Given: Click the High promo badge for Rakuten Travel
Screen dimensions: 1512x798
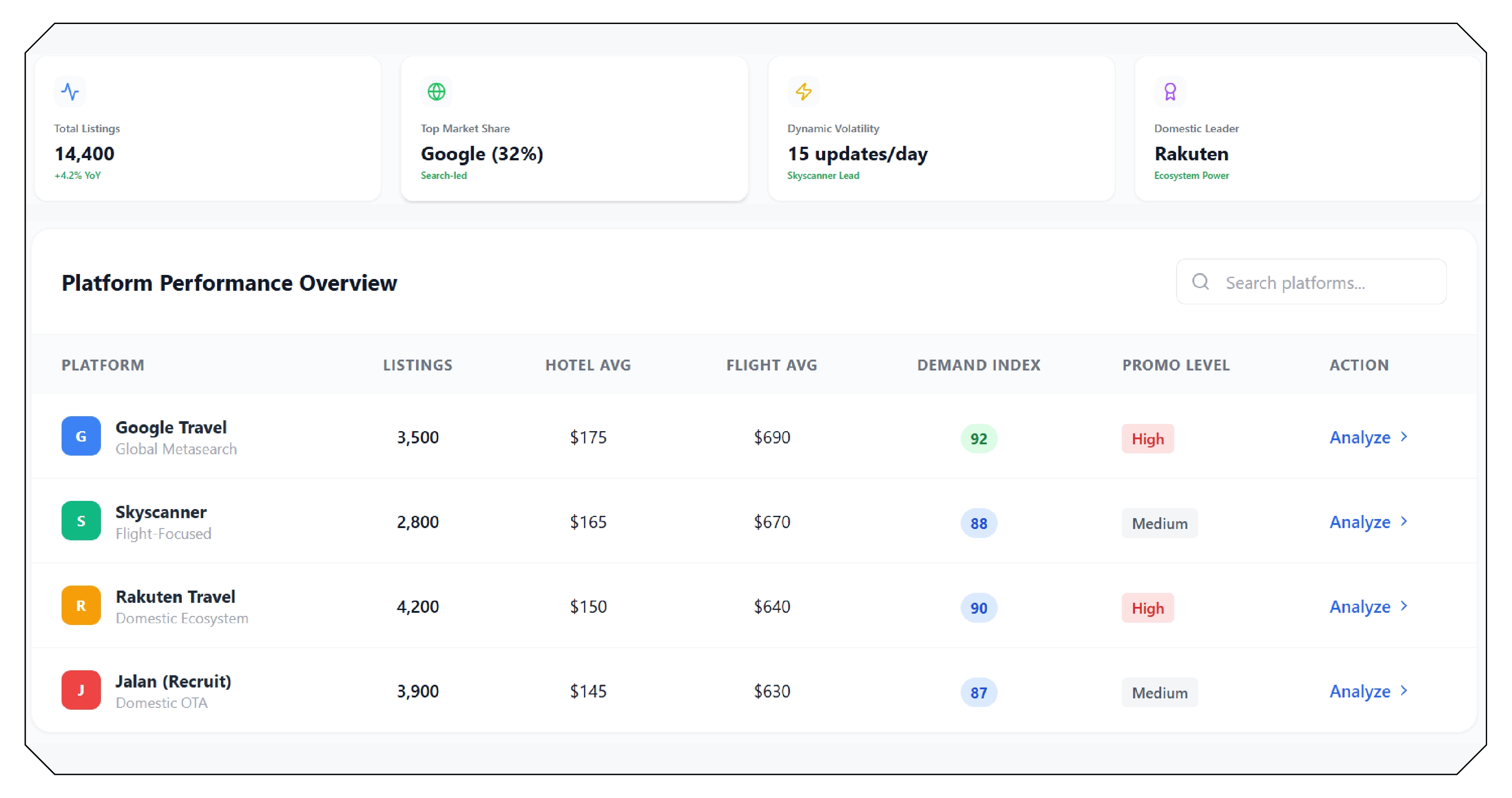Looking at the screenshot, I should 1148,608.
